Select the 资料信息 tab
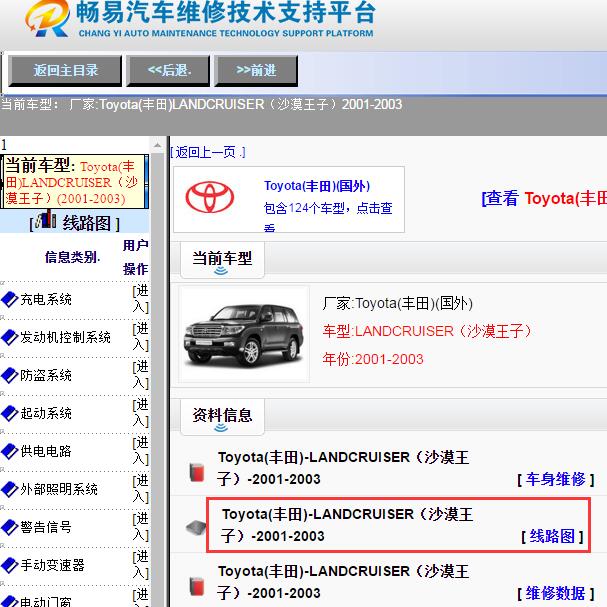The height and width of the screenshot is (607, 607). (x=222, y=416)
